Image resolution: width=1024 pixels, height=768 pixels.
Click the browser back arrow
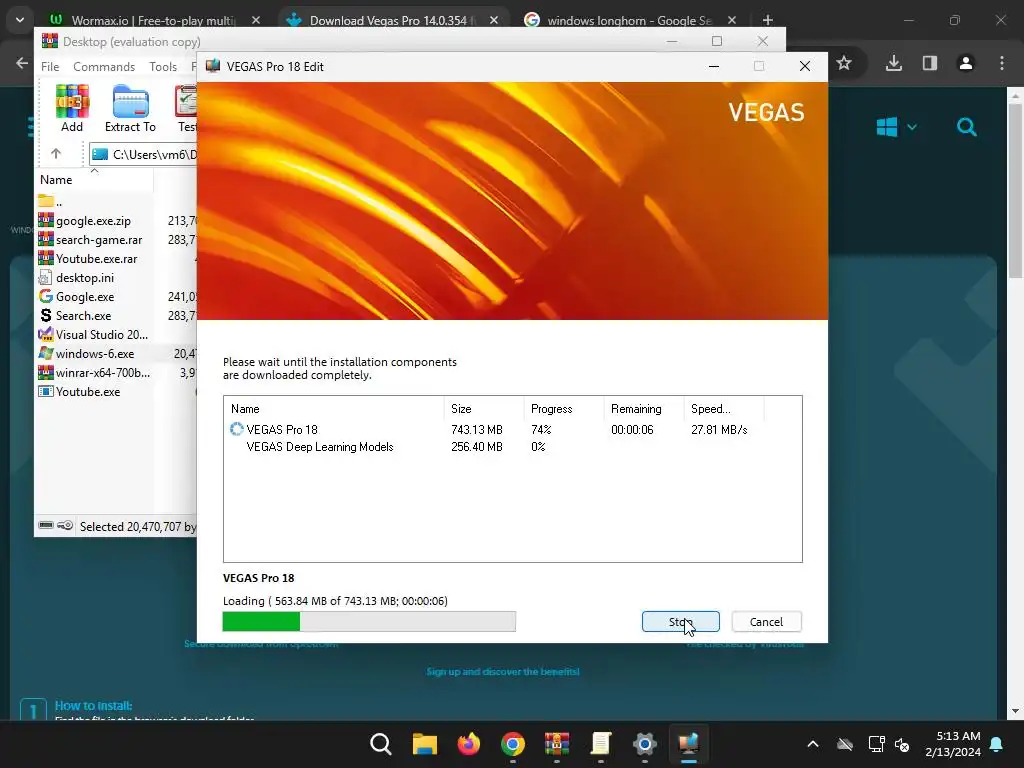coord(22,63)
